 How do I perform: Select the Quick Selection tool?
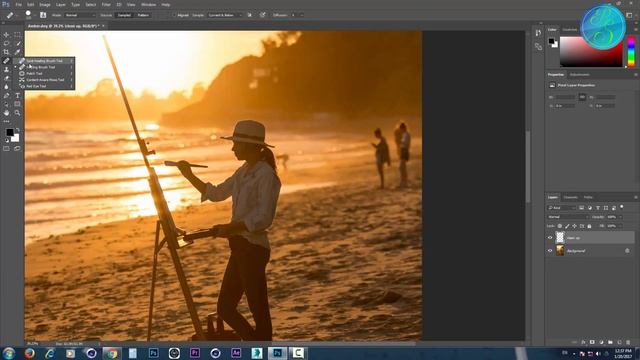(17, 43)
